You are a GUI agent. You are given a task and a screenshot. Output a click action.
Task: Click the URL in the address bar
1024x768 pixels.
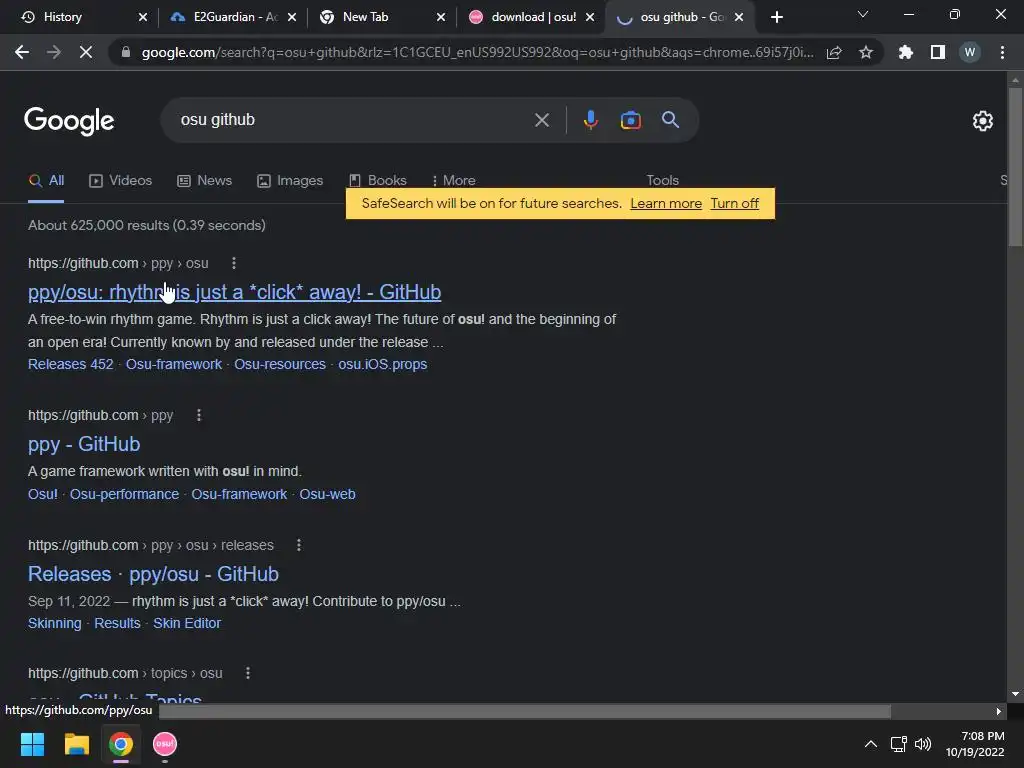pyautogui.click(x=477, y=53)
